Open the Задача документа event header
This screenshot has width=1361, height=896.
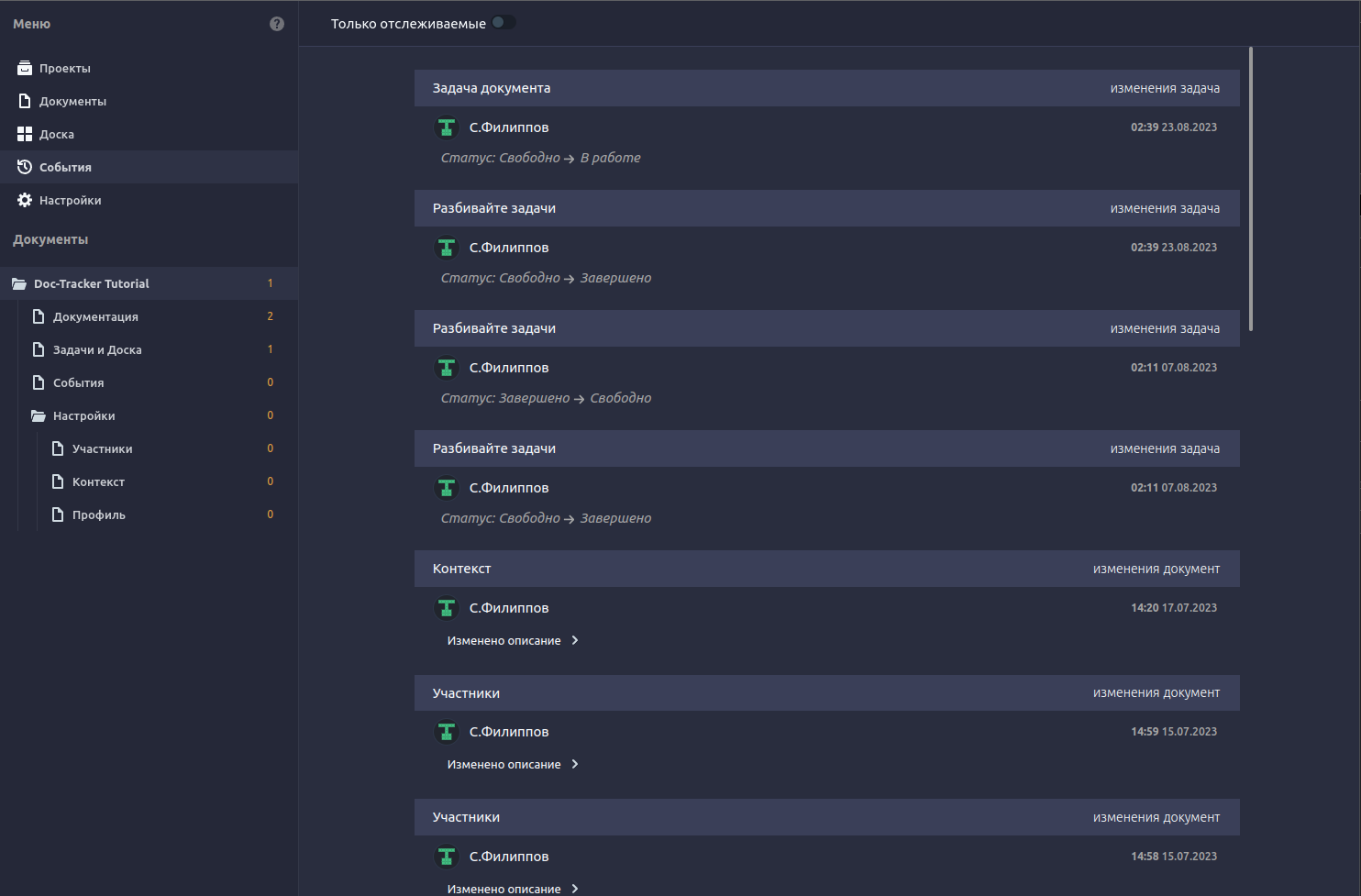(x=492, y=88)
